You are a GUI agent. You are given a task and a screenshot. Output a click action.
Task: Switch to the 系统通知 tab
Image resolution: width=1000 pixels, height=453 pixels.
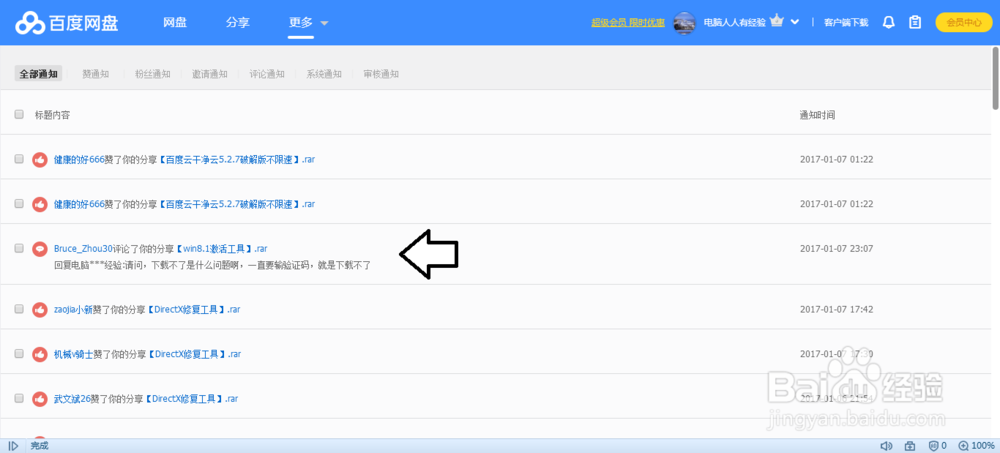coord(324,74)
